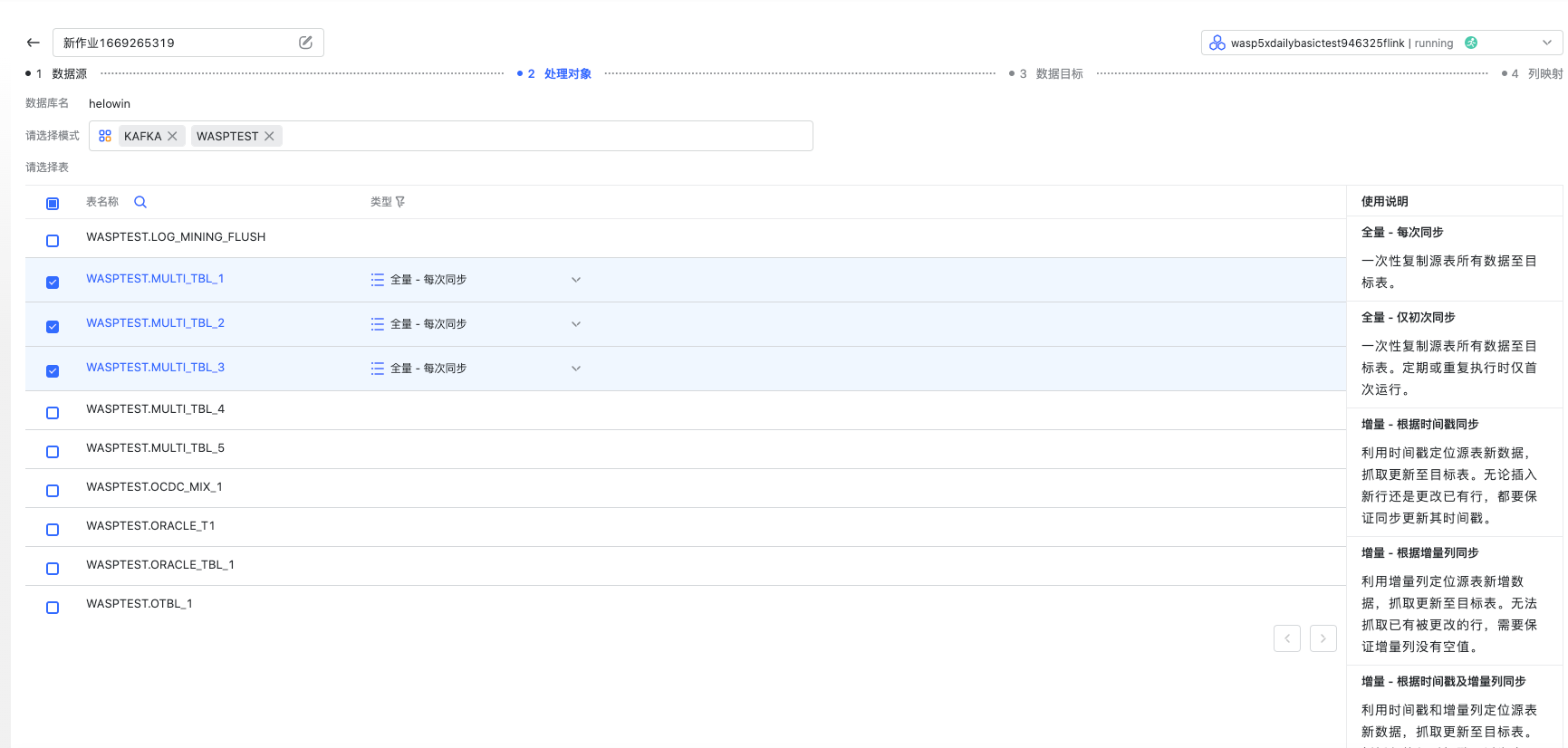
Task: Click 使用说明 panel title
Action: click(x=1385, y=202)
